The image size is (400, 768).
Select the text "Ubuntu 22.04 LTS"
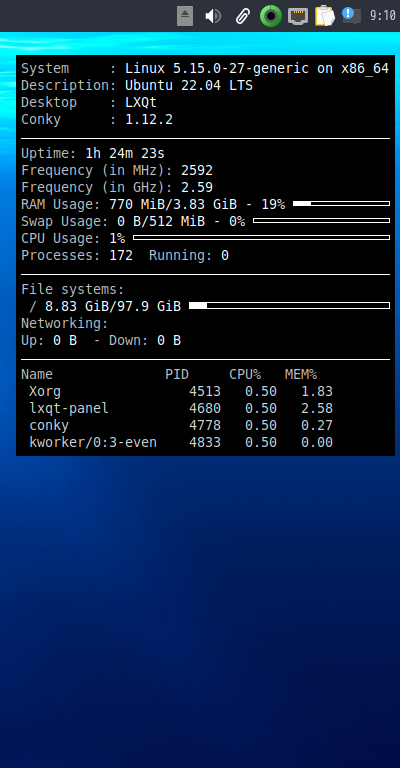(189, 85)
